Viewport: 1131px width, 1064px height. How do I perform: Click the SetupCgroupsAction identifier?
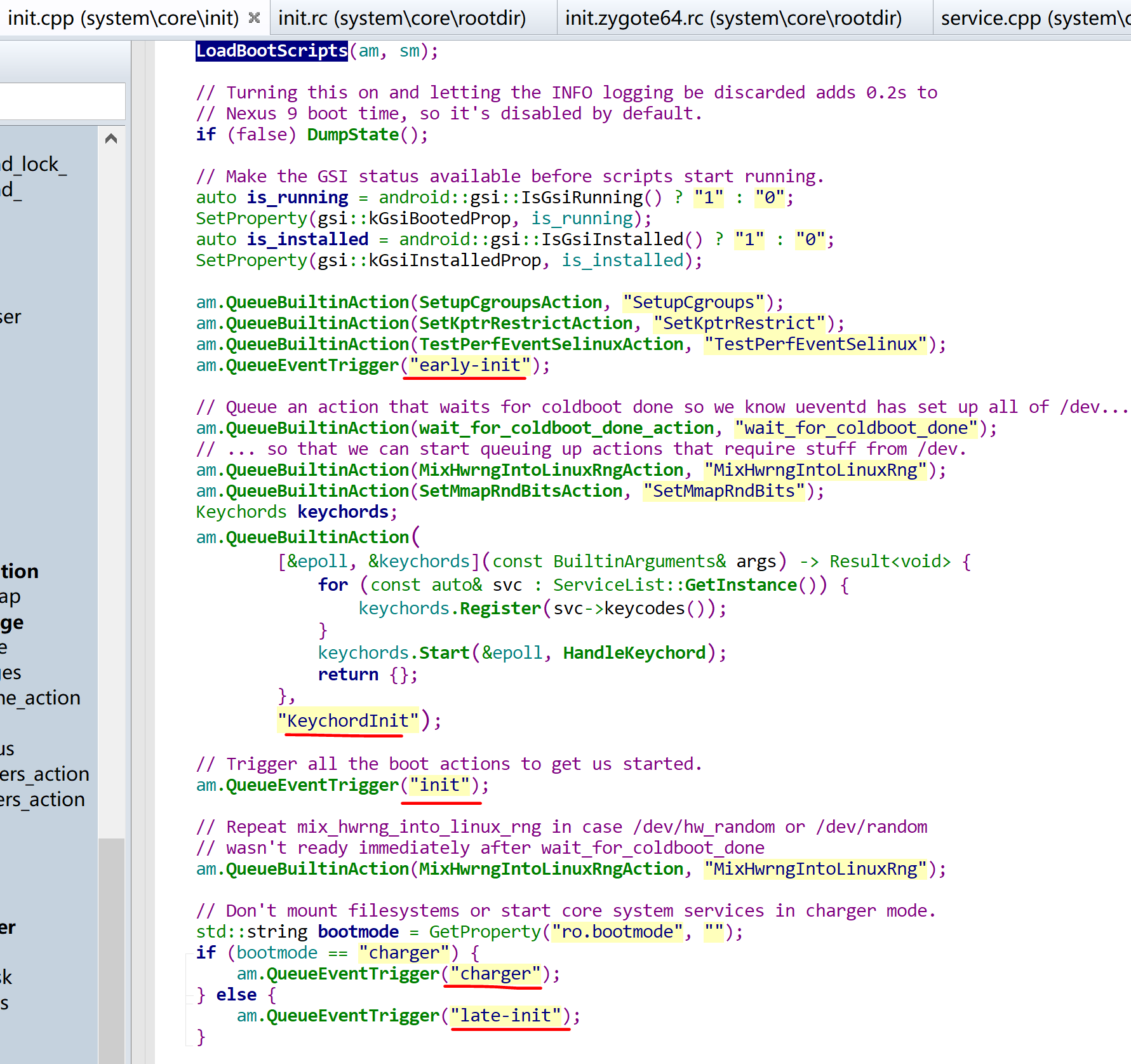pyautogui.click(x=511, y=302)
